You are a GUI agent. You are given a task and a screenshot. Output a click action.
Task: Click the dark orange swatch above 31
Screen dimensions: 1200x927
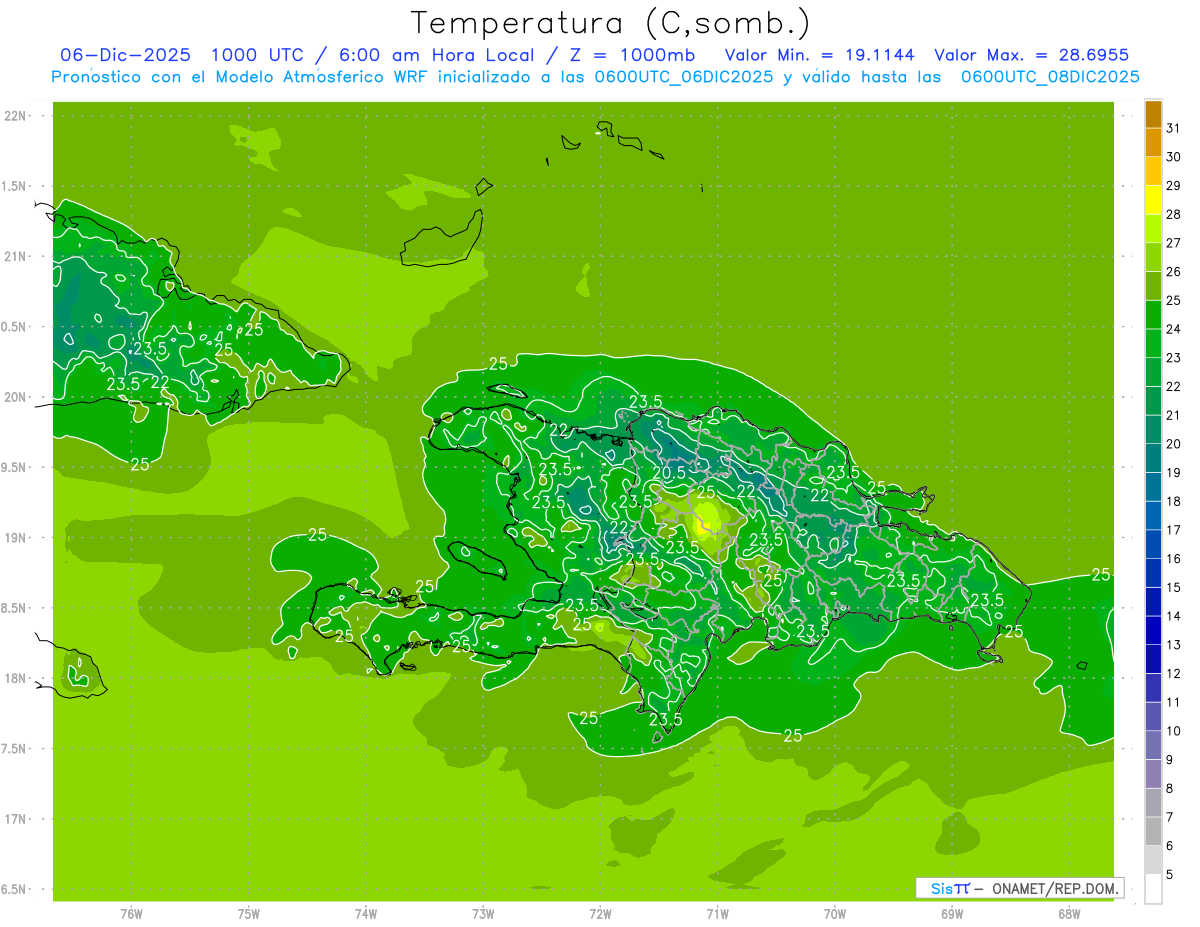point(1154,114)
